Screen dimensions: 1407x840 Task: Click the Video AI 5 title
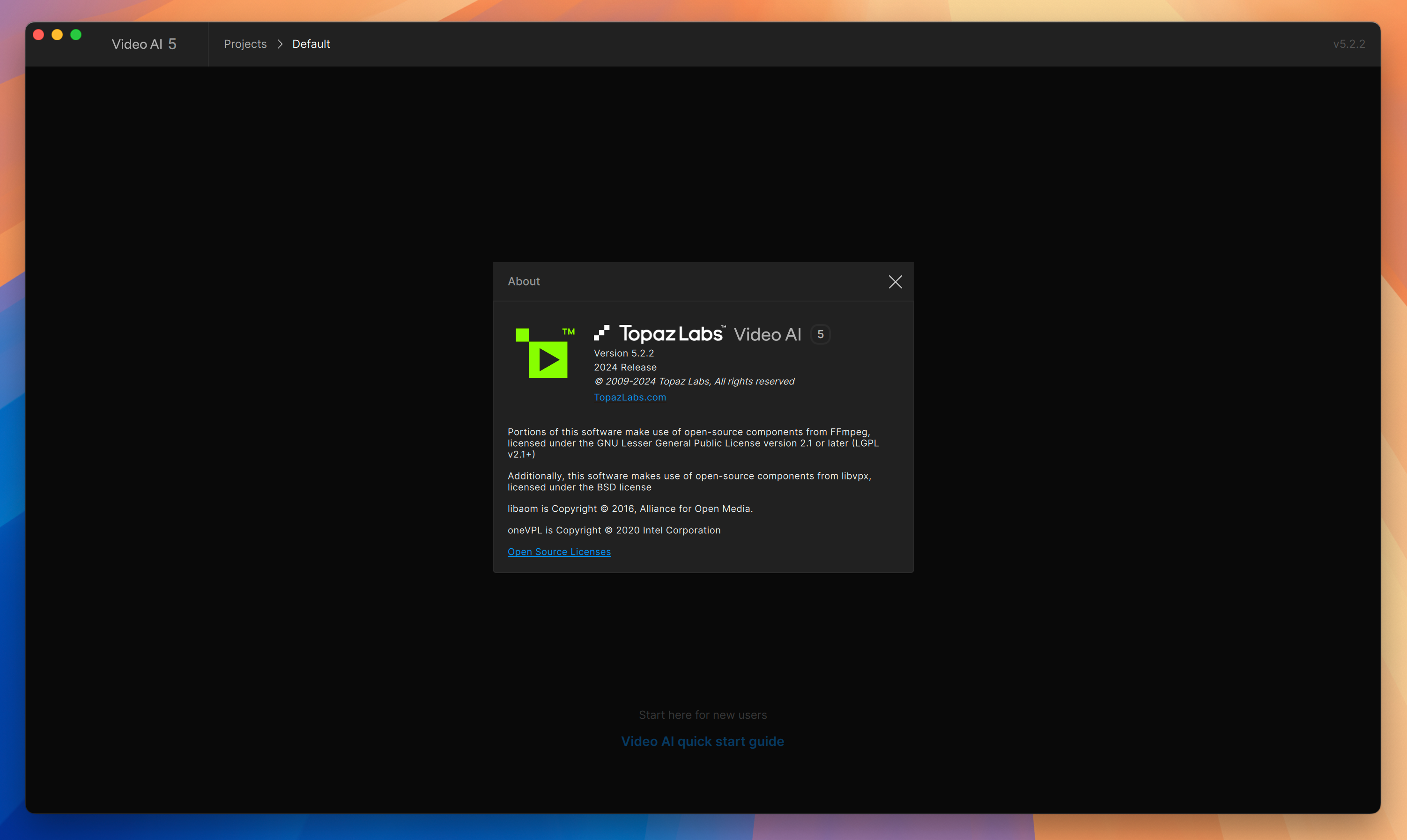point(144,44)
